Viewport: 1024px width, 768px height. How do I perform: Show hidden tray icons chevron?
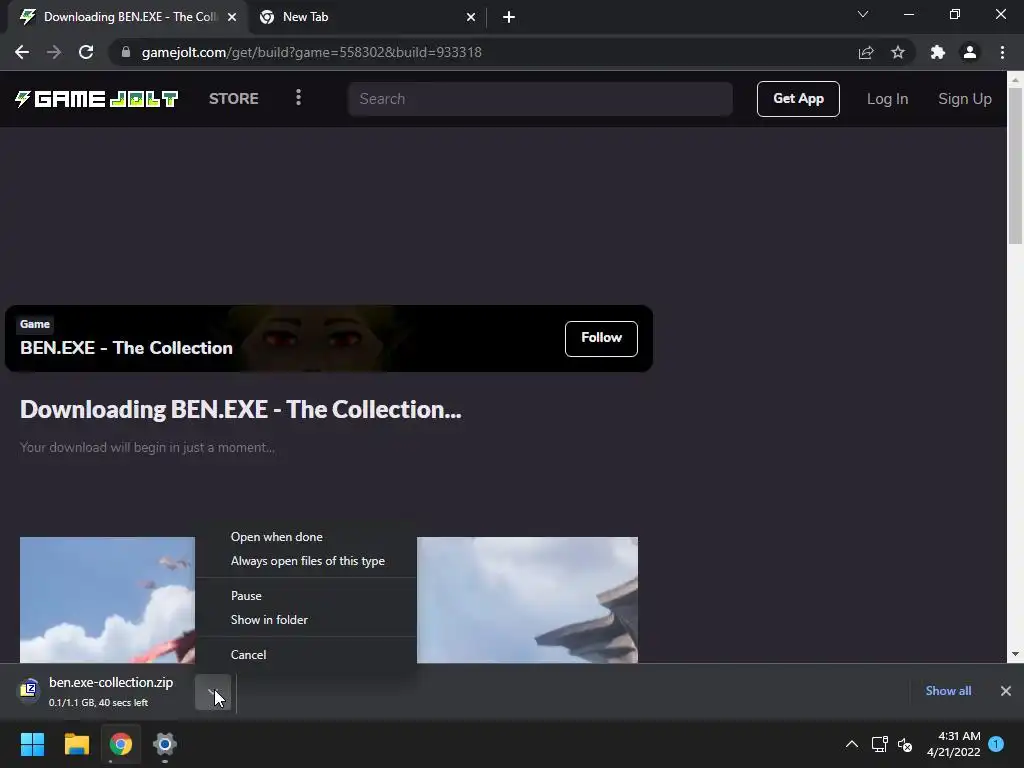coord(852,744)
